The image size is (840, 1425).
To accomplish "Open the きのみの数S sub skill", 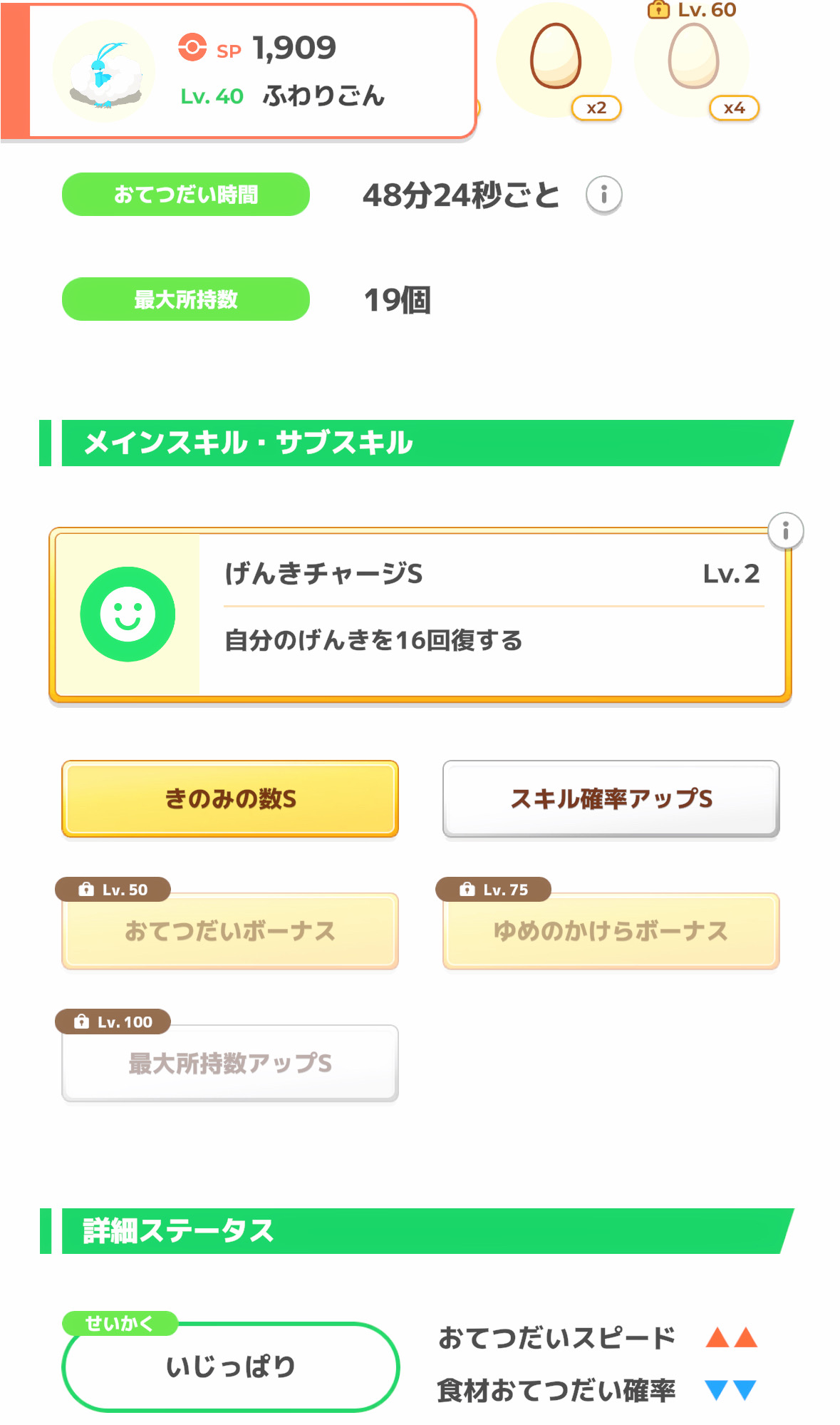I will click(230, 798).
